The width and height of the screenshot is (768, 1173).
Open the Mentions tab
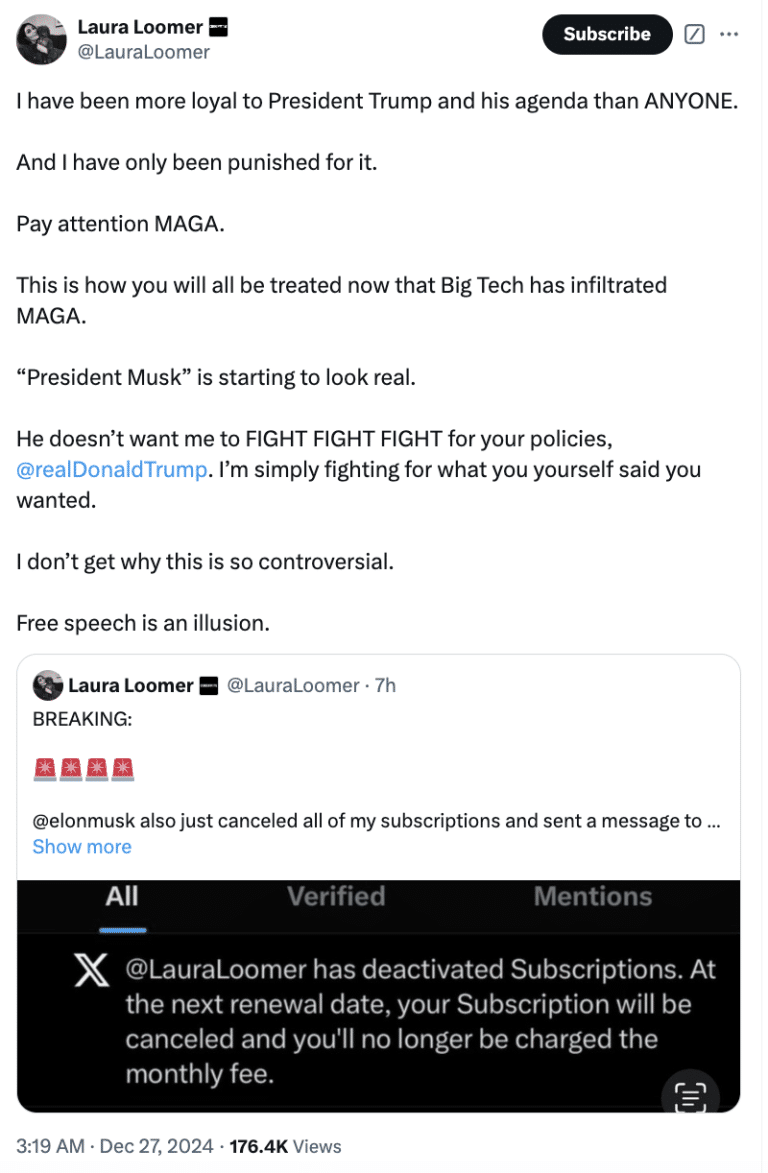pos(593,896)
